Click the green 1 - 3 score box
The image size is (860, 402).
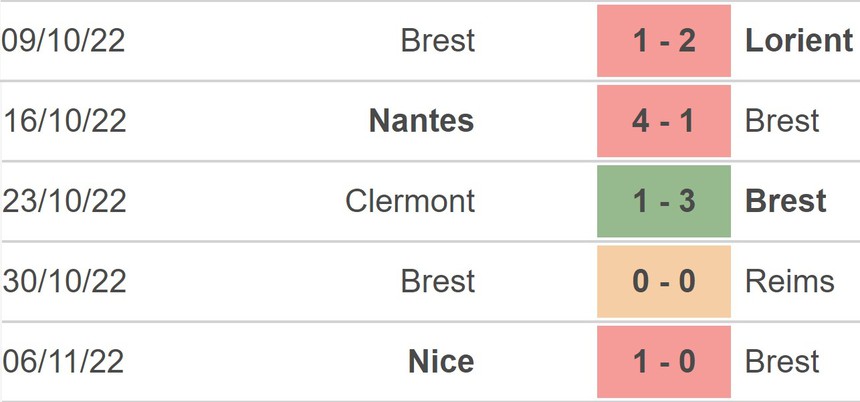664,201
